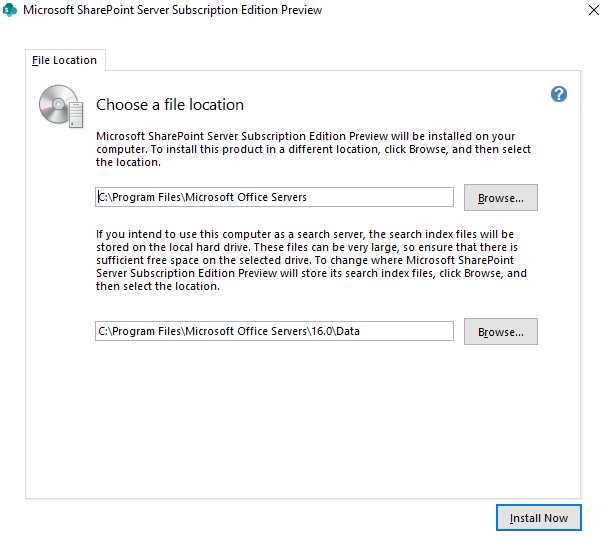Place cursor in the C:\Program Files\Microsoft Office Servers box

(x=274, y=198)
